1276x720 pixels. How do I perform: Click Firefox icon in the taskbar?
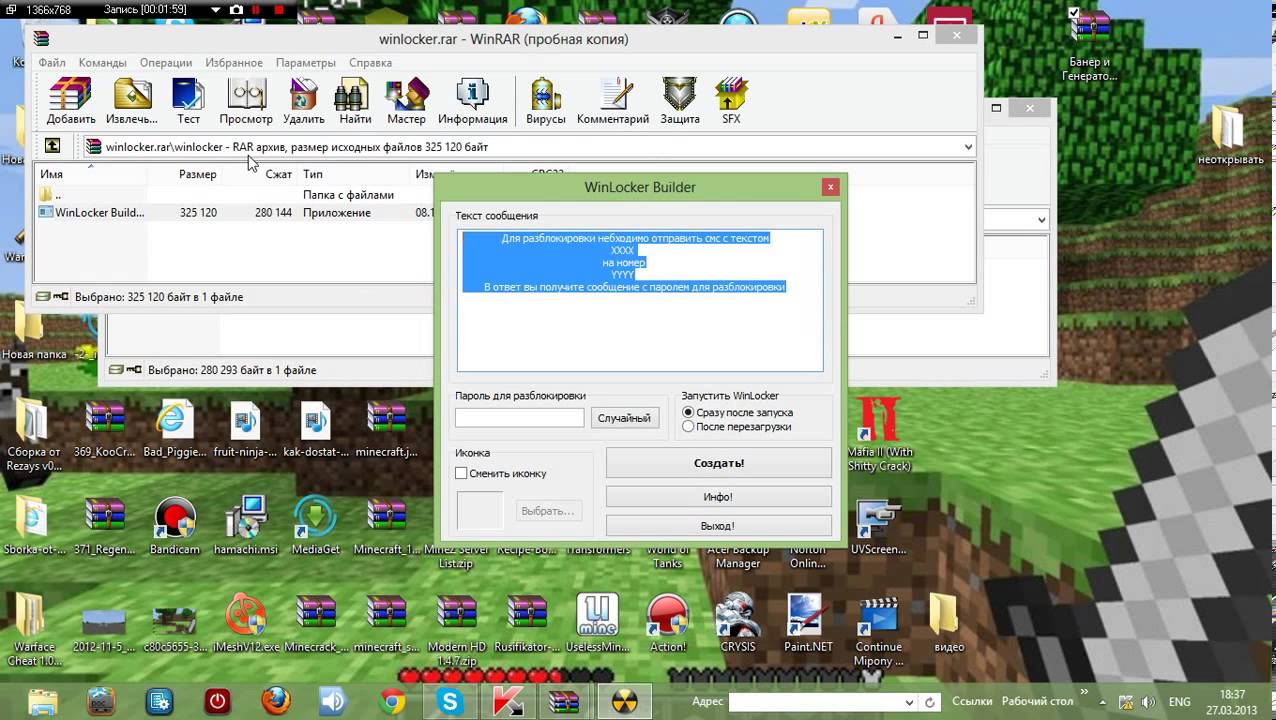[276, 701]
